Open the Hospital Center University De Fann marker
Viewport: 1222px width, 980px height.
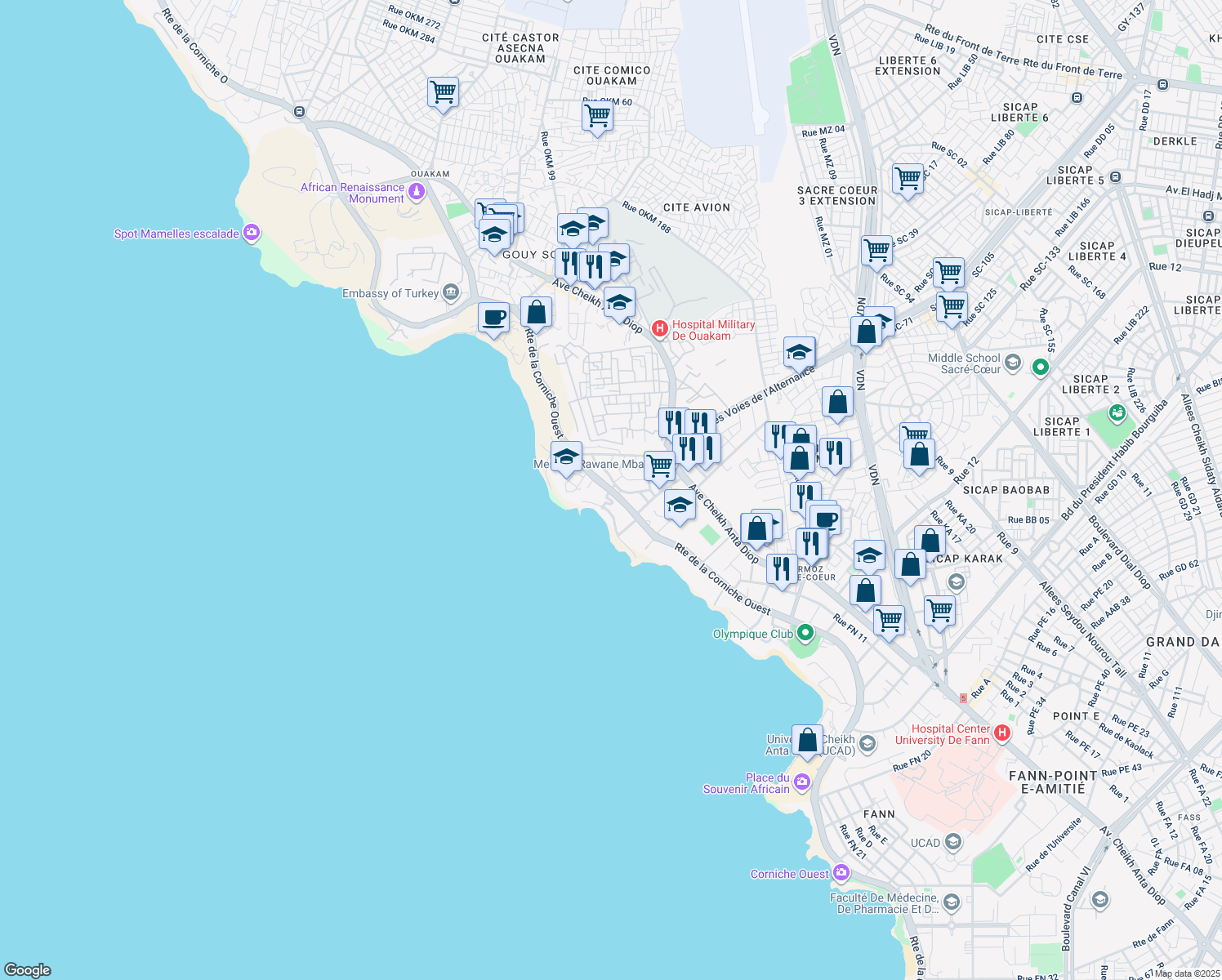(x=1003, y=732)
